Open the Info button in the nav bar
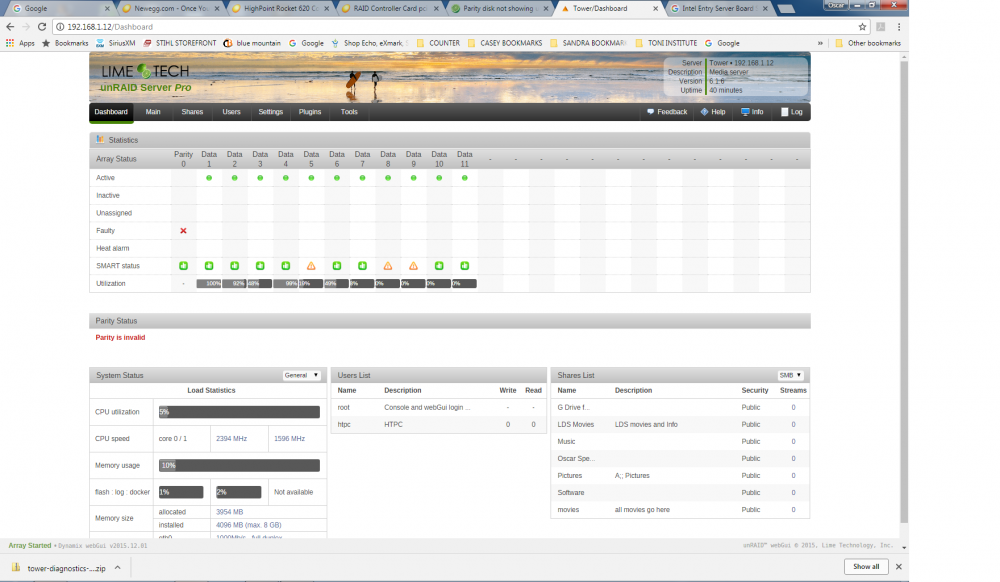The width and height of the screenshot is (1000, 582). point(752,112)
